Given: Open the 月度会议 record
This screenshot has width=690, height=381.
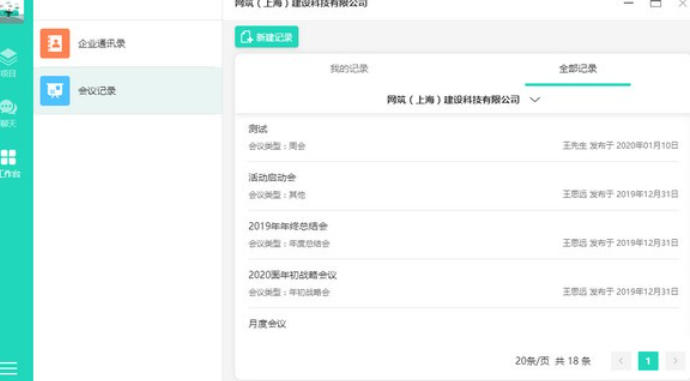Looking at the screenshot, I should point(267,324).
